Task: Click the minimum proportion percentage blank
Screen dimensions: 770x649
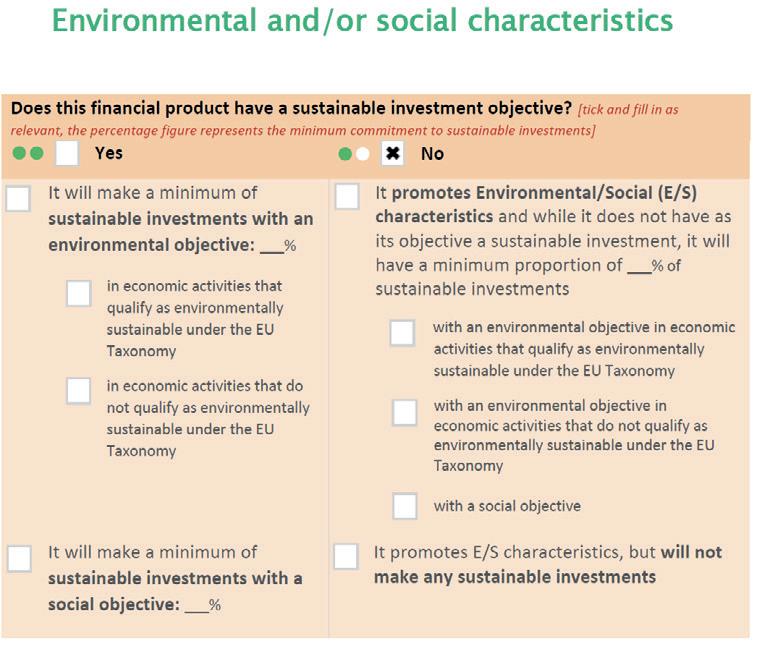Action: click(x=639, y=266)
